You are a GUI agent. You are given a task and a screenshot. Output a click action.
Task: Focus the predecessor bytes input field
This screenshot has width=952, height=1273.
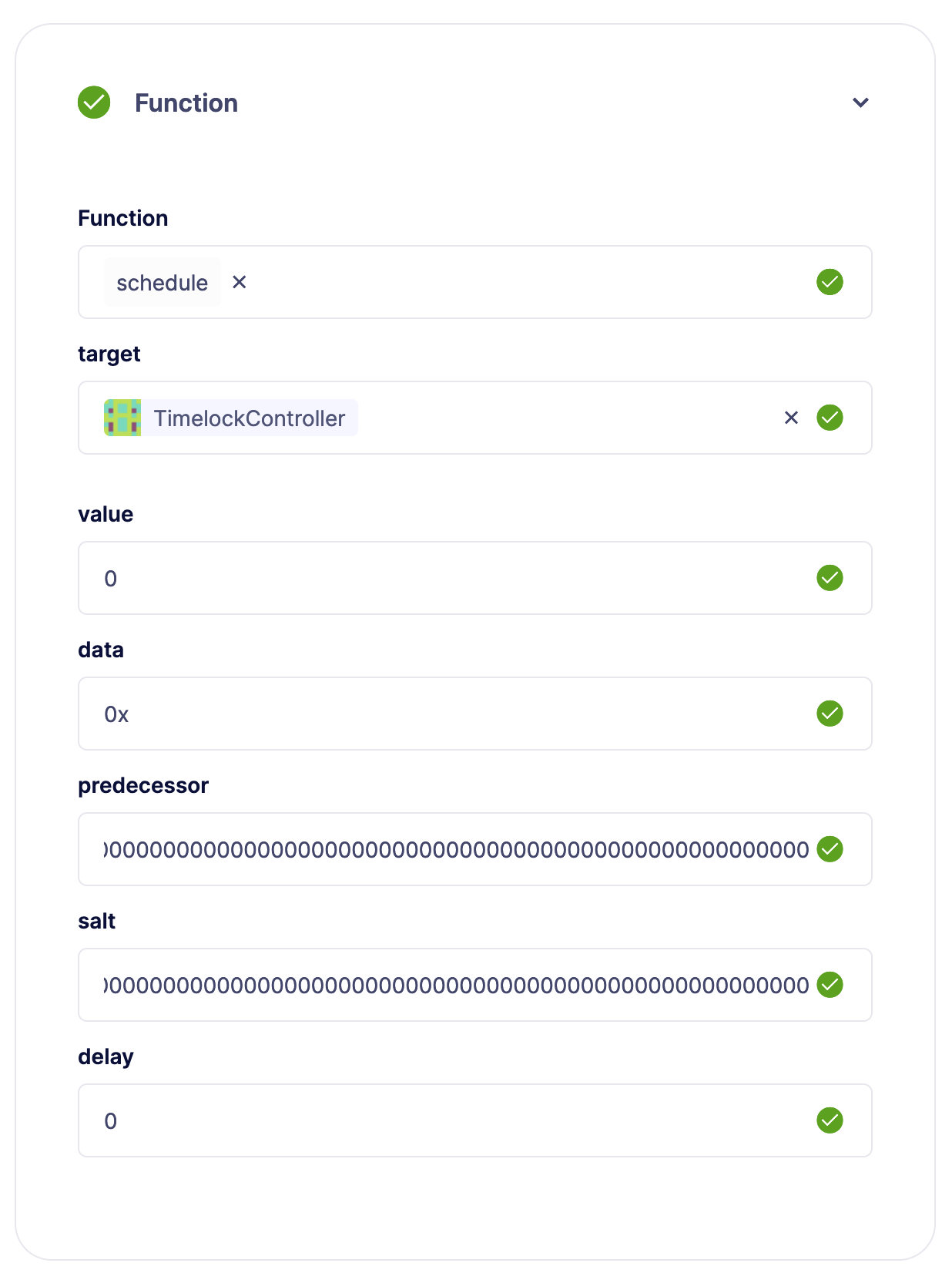click(454, 849)
